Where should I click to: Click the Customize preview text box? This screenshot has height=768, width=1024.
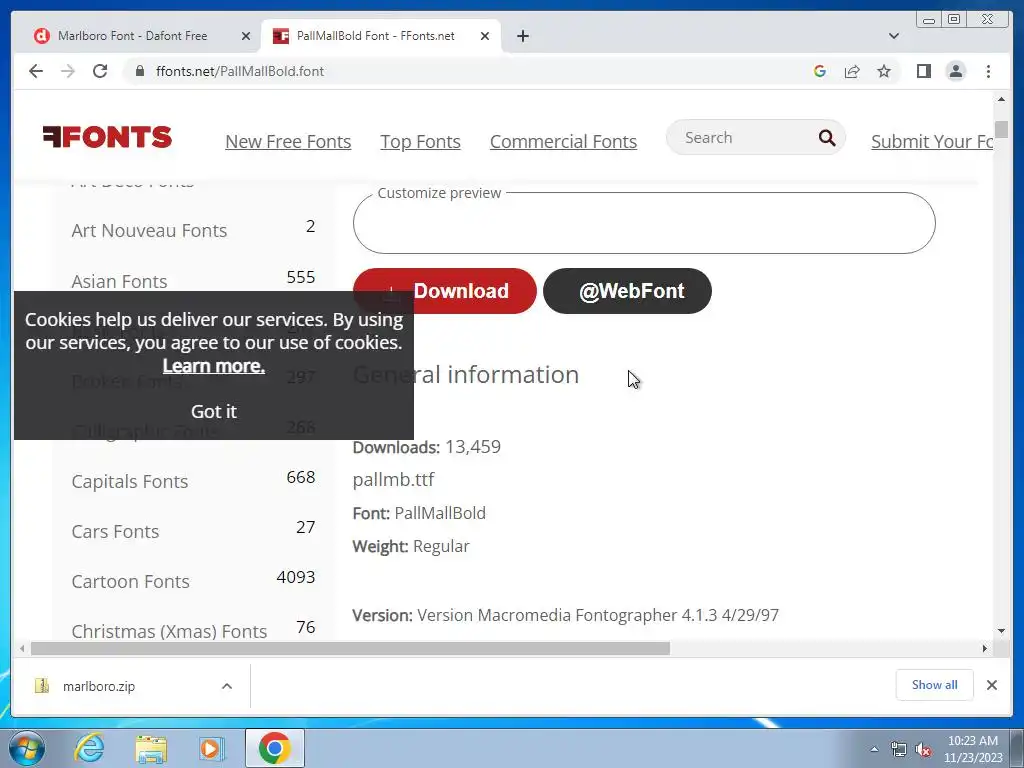[644, 223]
